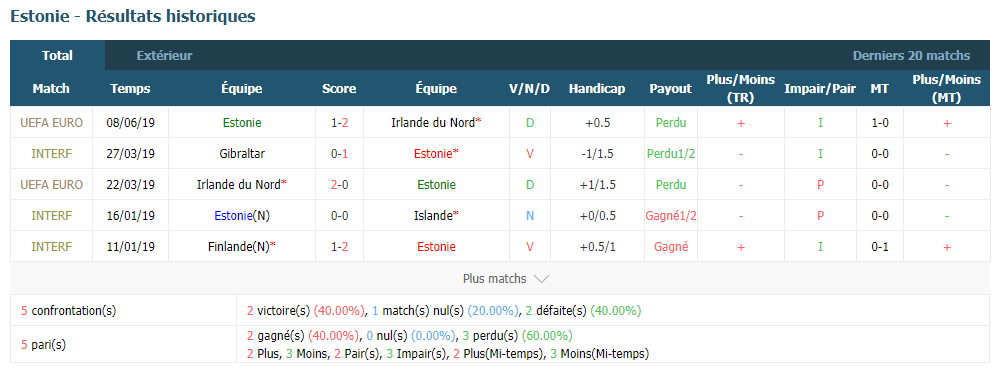Select the Total tab
This screenshot has width=998, height=371.
pyautogui.click(x=57, y=56)
